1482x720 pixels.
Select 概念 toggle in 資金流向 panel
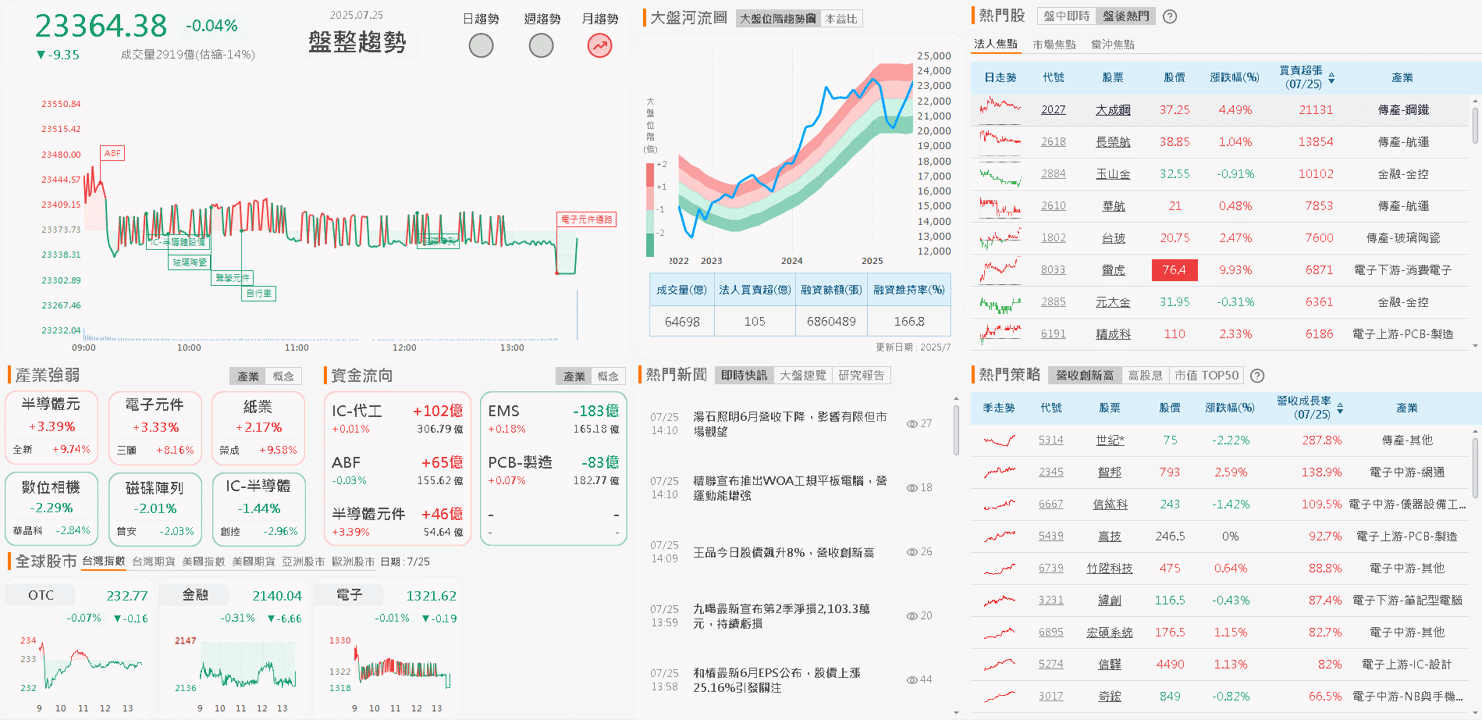click(609, 376)
